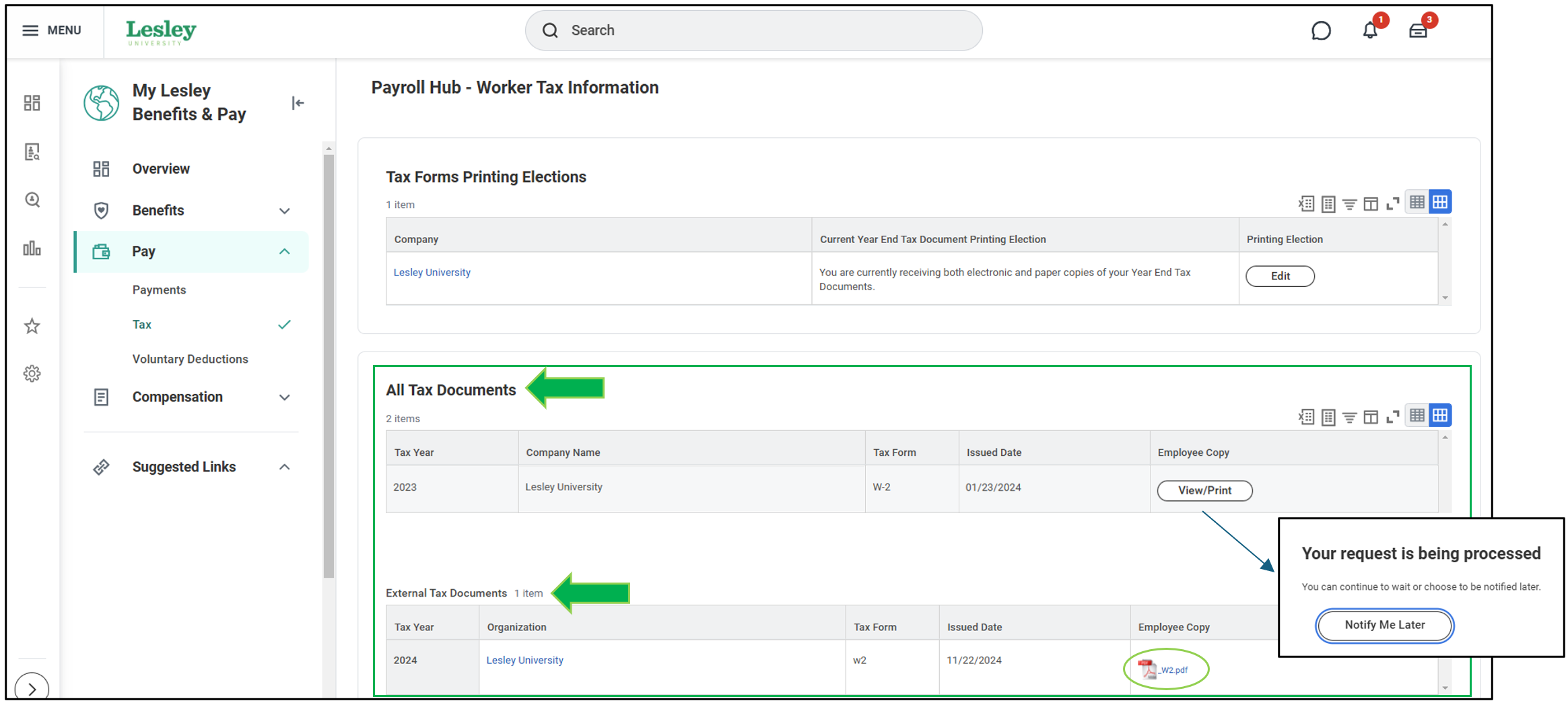Collapse the Pay section chevron
Image resolution: width=1568 pixels, height=703 pixels.
coord(285,252)
